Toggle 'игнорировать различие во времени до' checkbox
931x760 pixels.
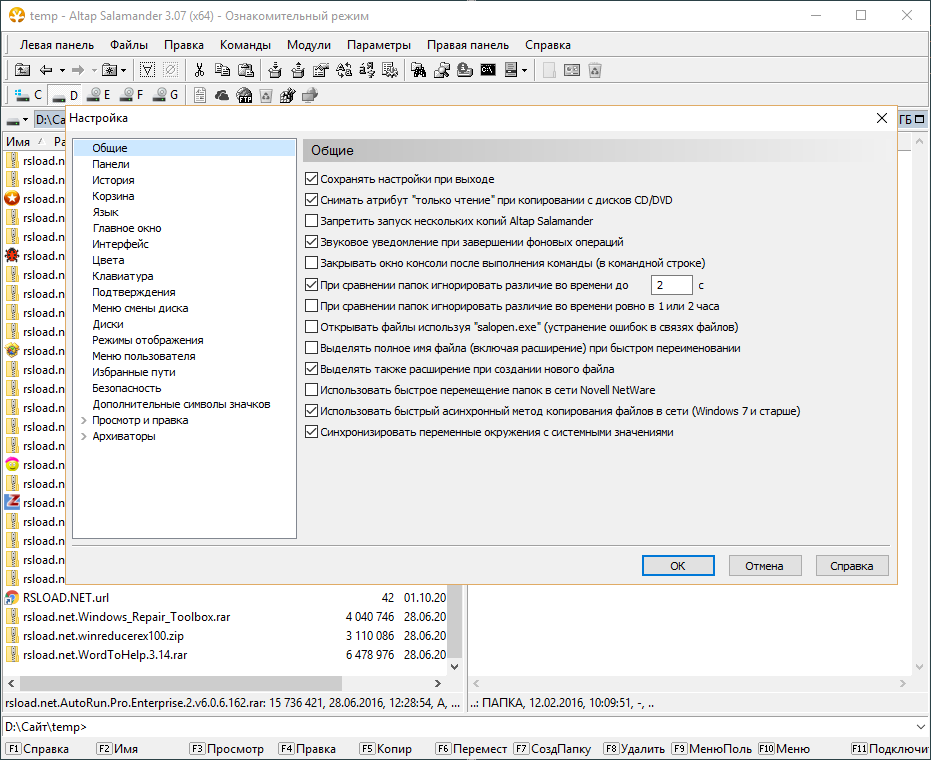click(x=311, y=285)
